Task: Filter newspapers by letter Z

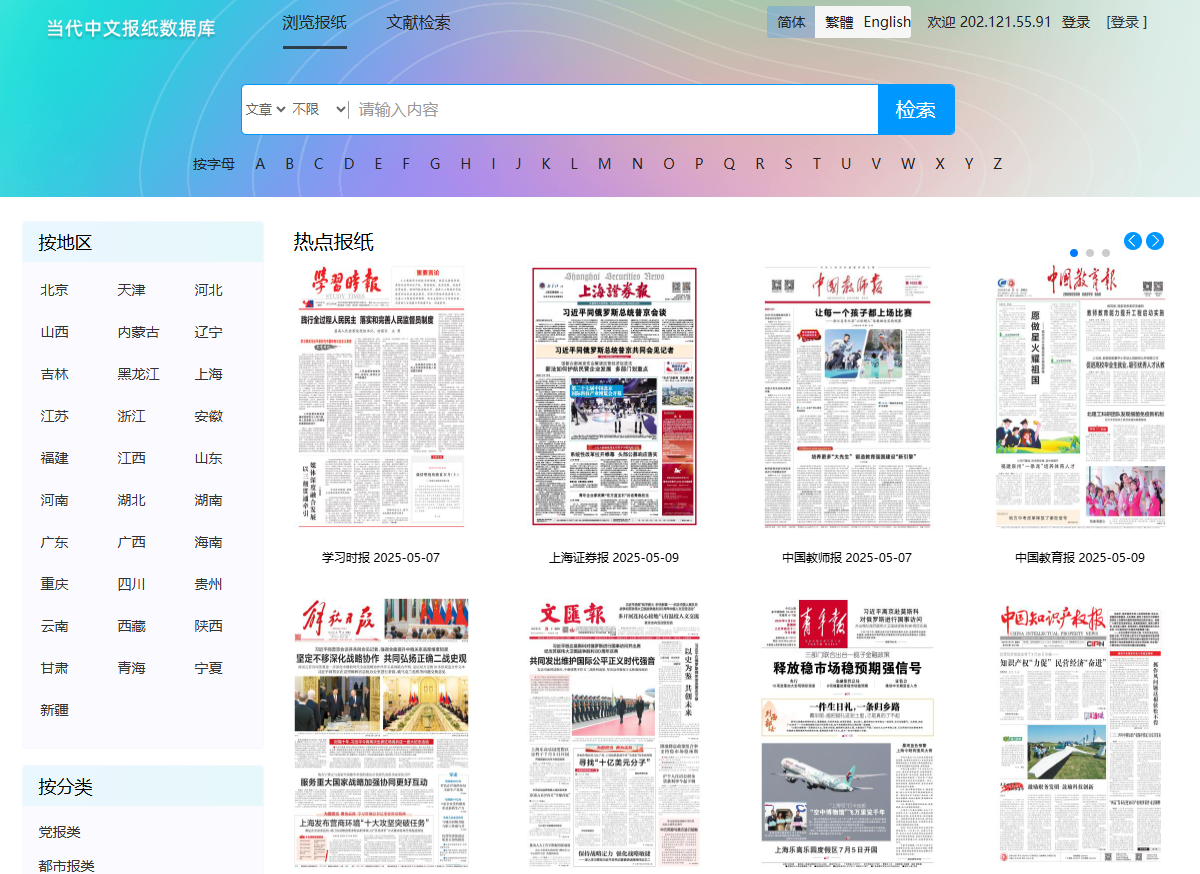Action: click(997, 164)
